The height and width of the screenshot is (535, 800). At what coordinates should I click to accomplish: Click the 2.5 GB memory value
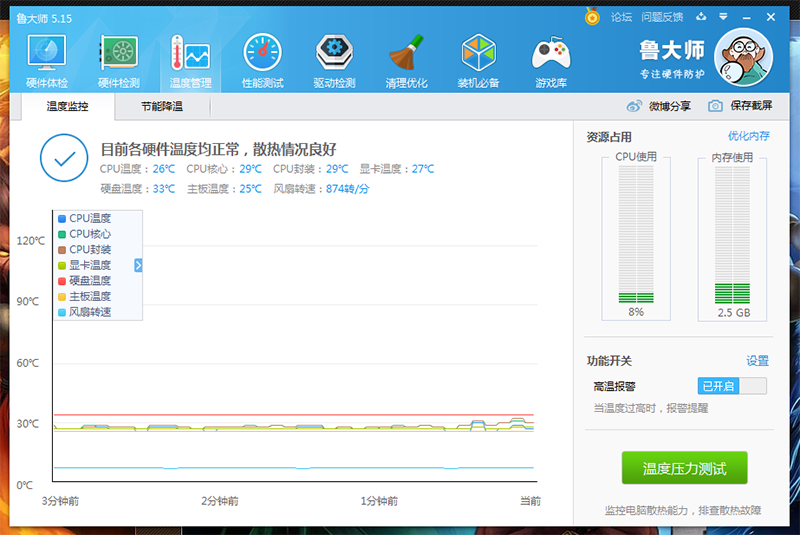pos(734,313)
